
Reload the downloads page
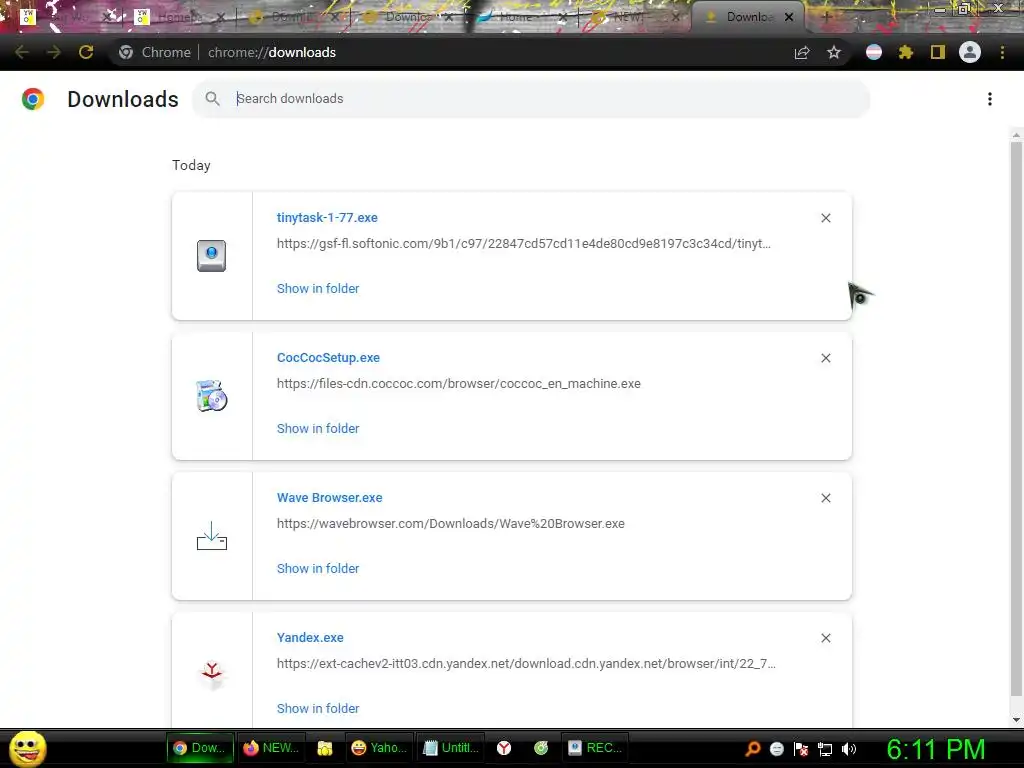click(86, 52)
